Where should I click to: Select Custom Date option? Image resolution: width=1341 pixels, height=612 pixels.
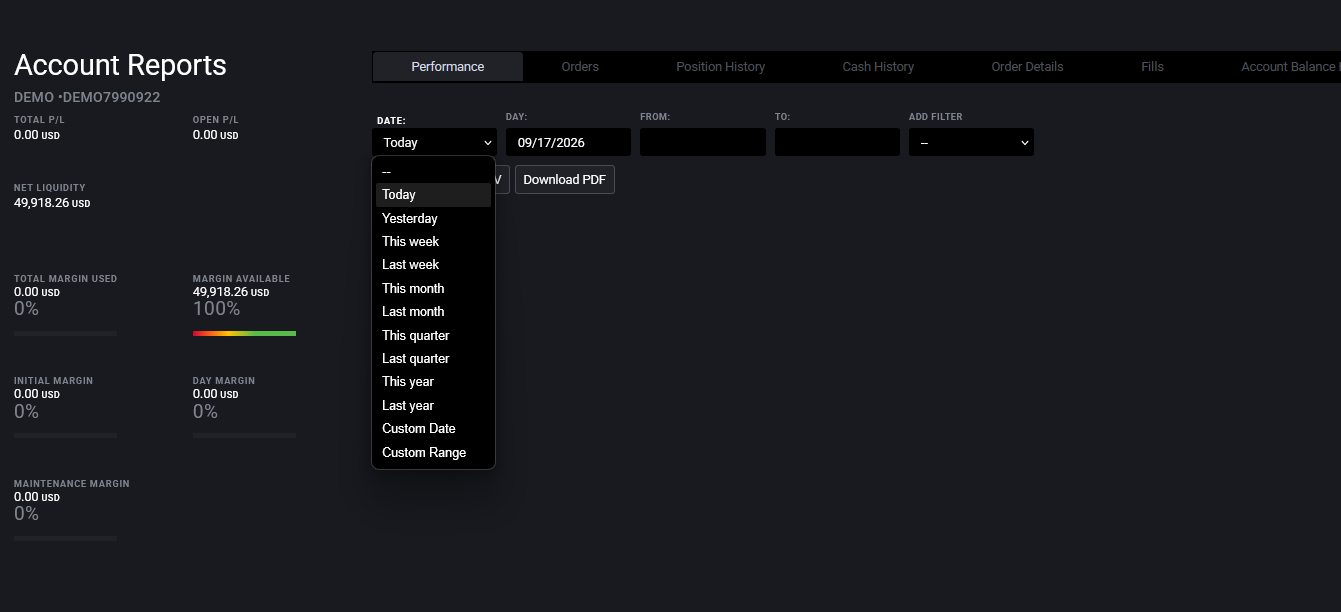433,428
